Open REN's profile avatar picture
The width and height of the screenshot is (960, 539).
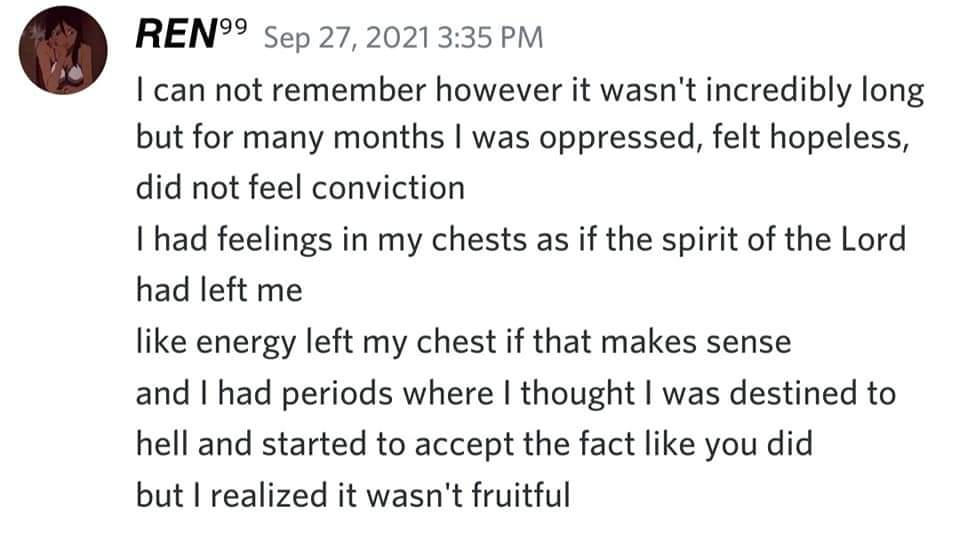63,54
